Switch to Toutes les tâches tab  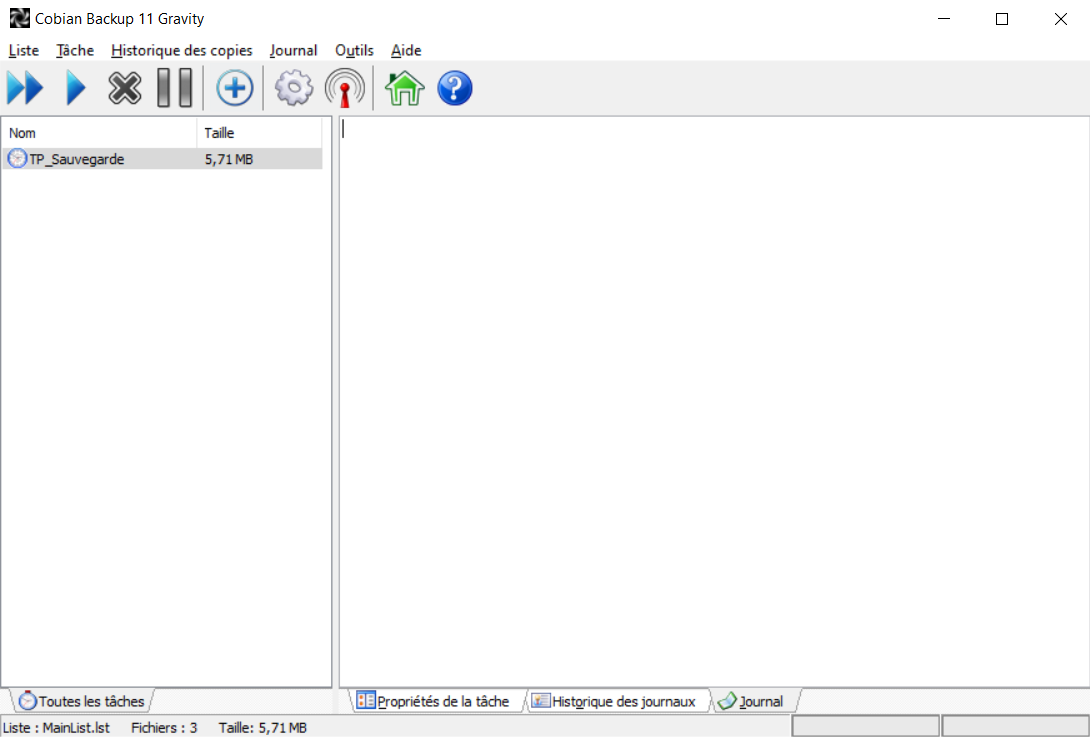[82, 701]
